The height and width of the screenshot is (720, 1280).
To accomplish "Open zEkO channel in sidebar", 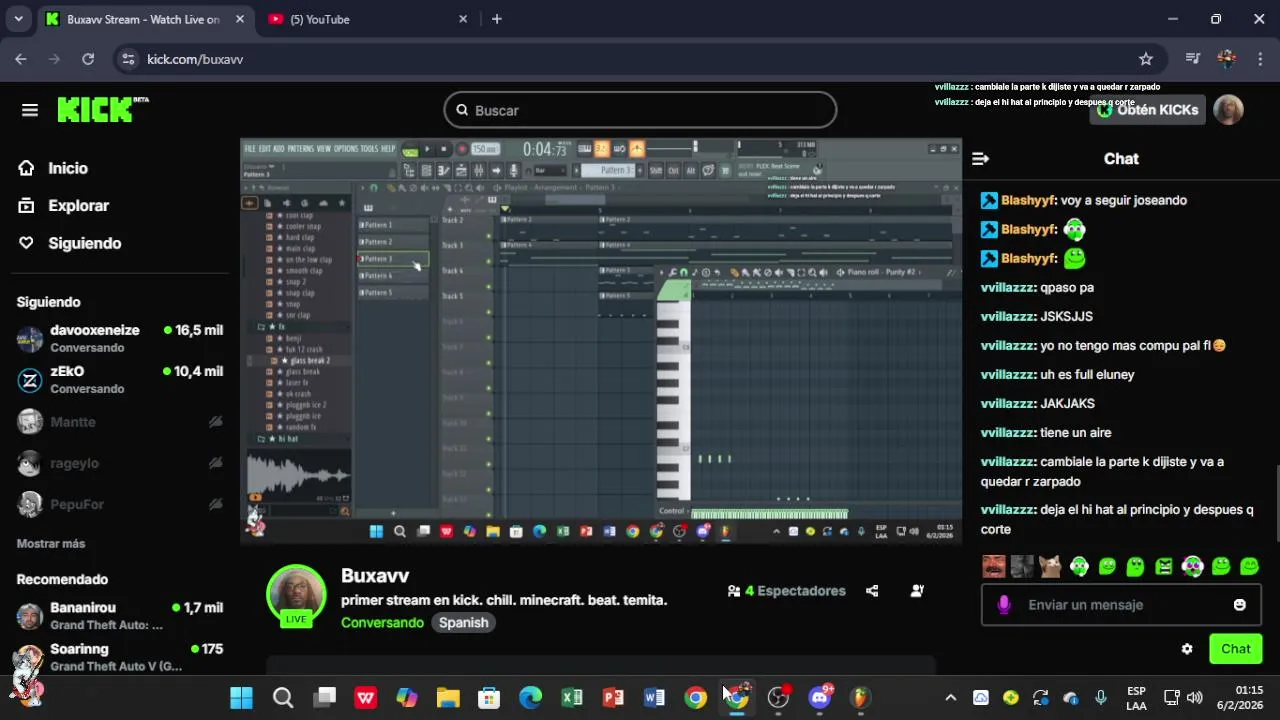I will tap(120, 379).
